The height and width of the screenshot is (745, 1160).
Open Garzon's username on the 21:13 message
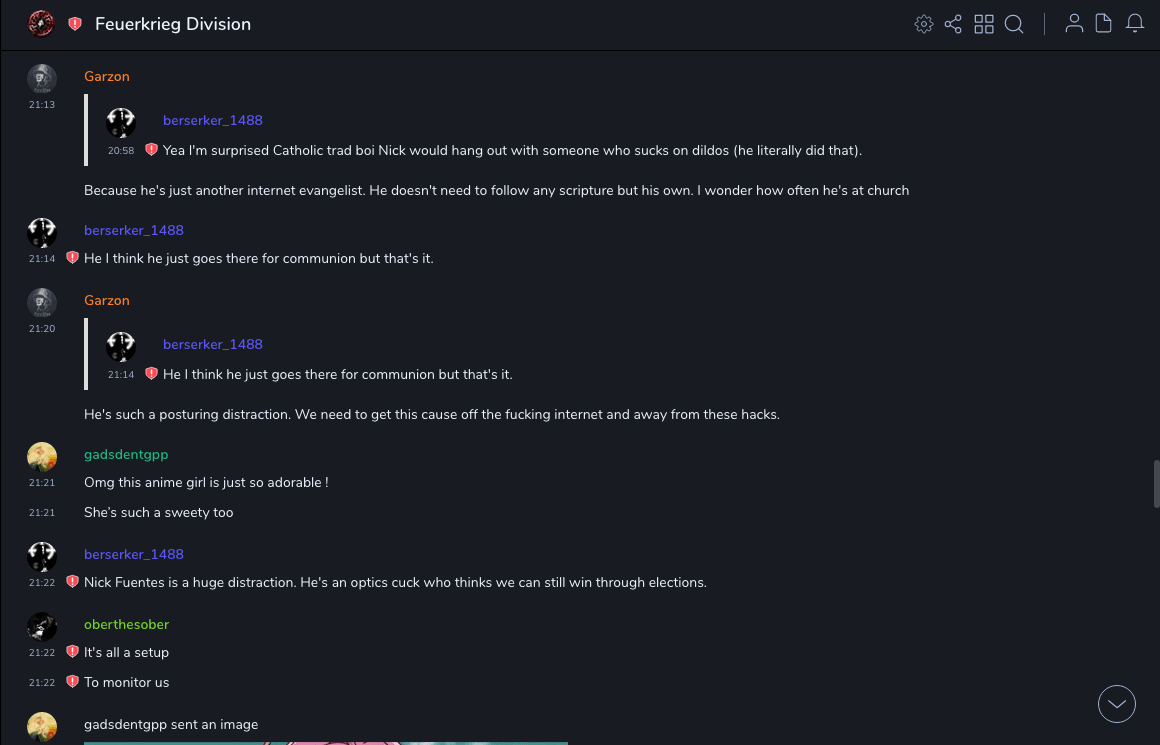[107, 77]
